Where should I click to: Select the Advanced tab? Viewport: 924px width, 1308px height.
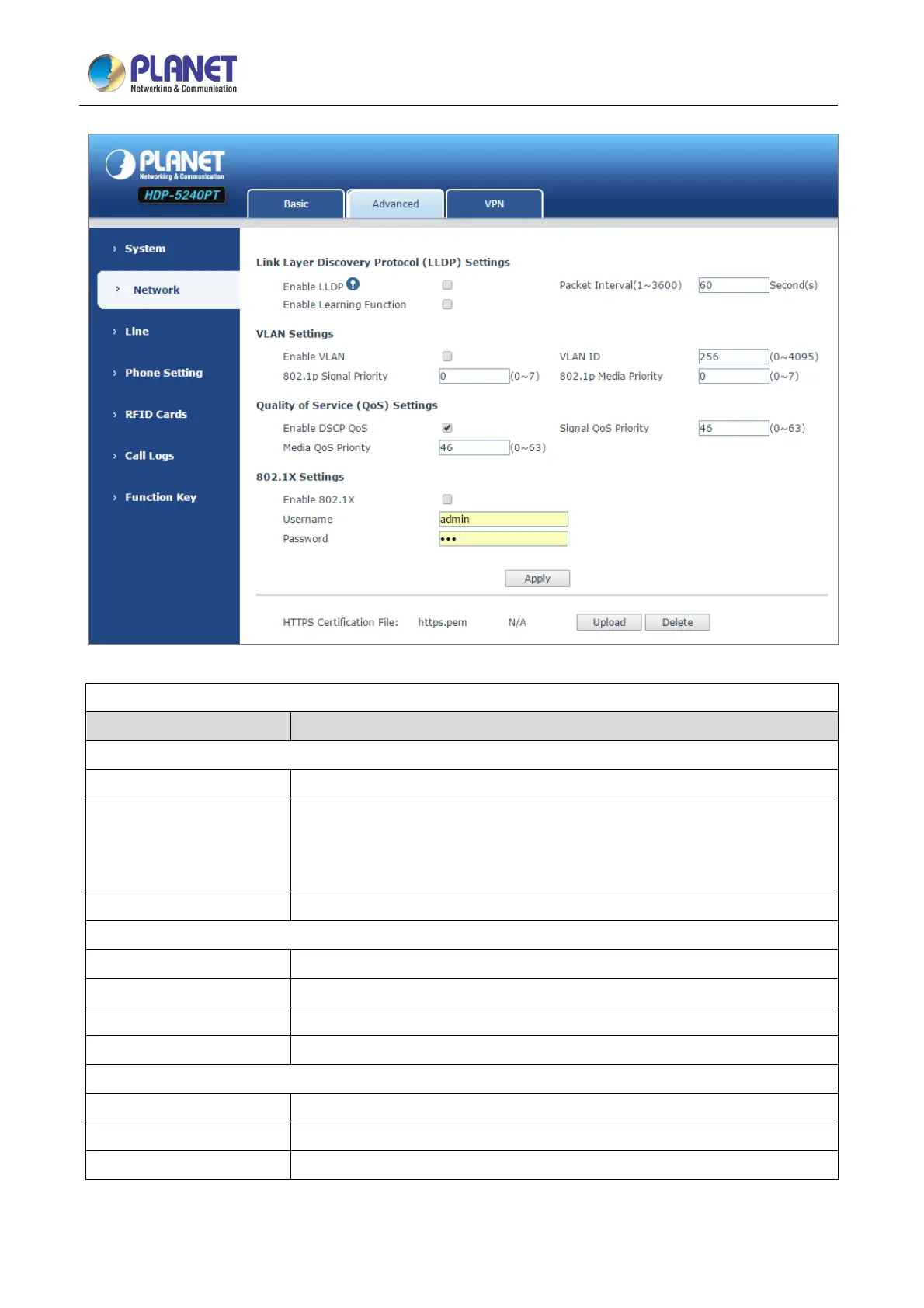coord(395,204)
